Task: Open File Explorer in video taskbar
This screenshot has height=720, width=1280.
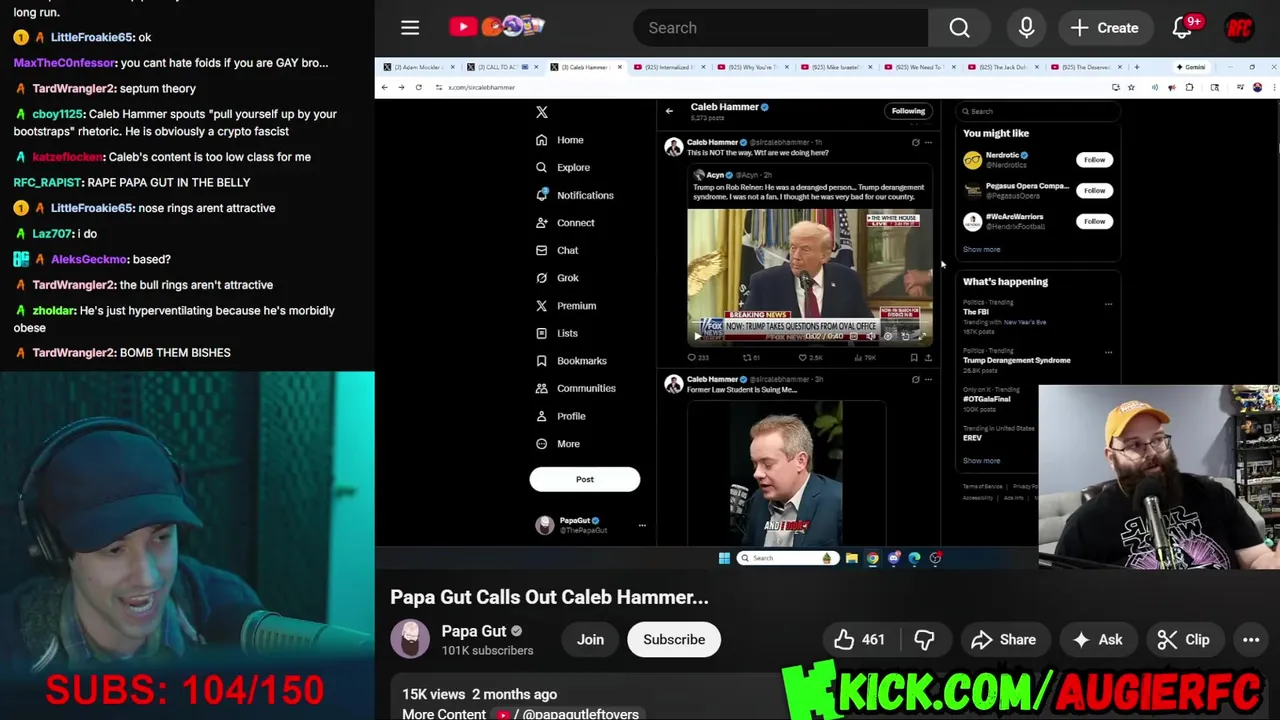Action: (x=851, y=558)
